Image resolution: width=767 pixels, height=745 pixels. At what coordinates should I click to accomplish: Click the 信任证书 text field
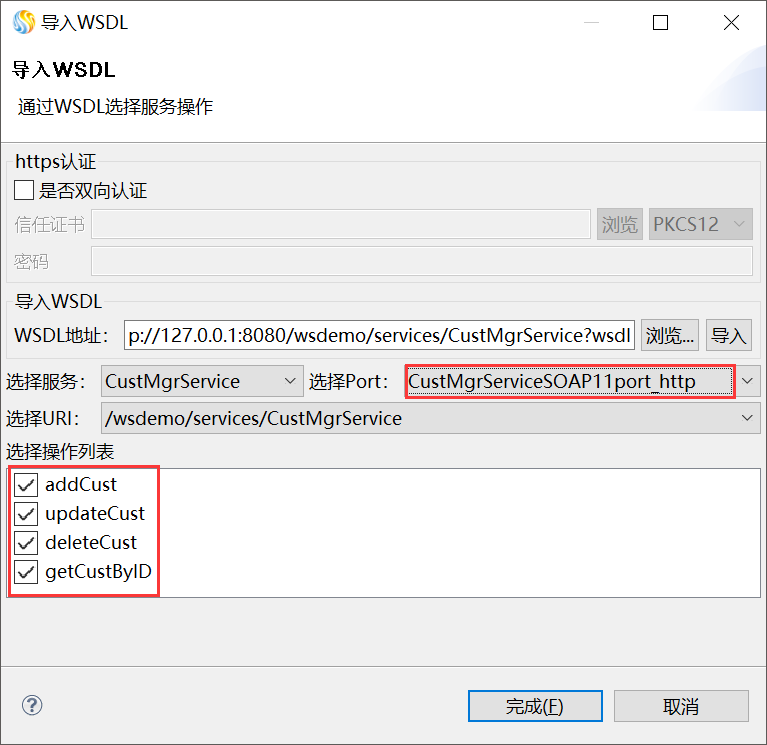tap(341, 224)
